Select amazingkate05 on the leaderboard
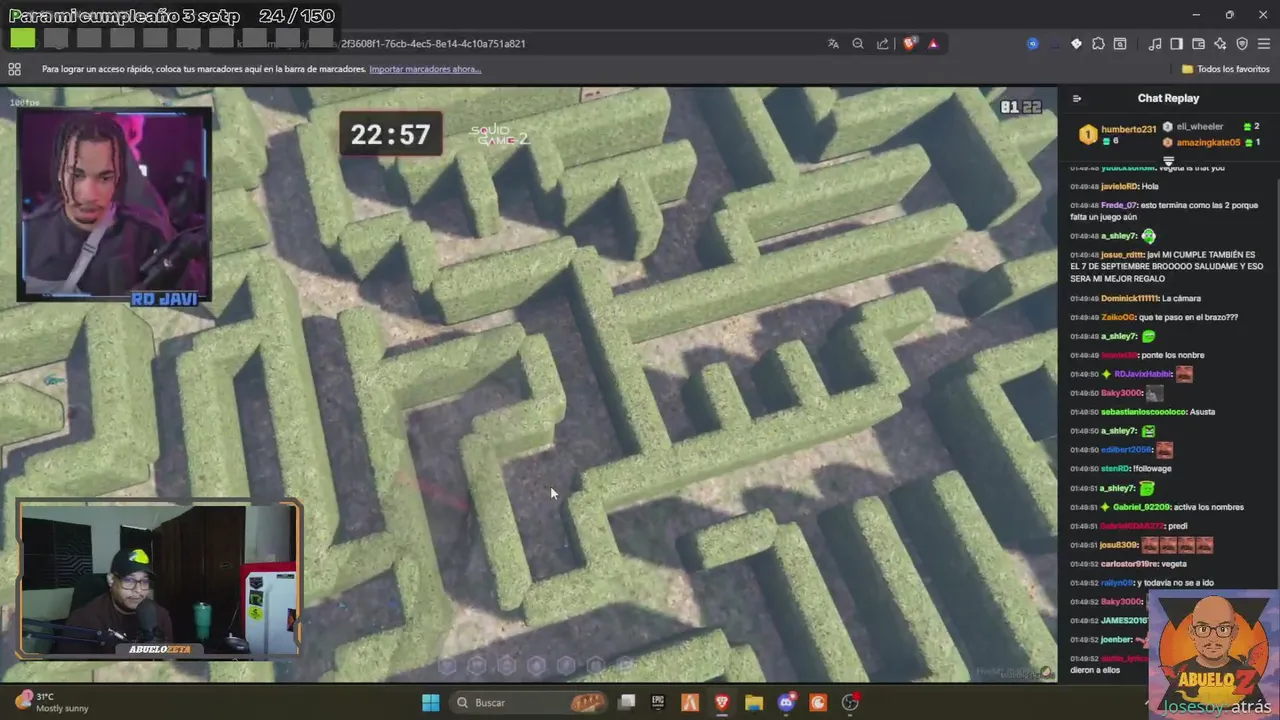The image size is (1280, 720). 1201,142
